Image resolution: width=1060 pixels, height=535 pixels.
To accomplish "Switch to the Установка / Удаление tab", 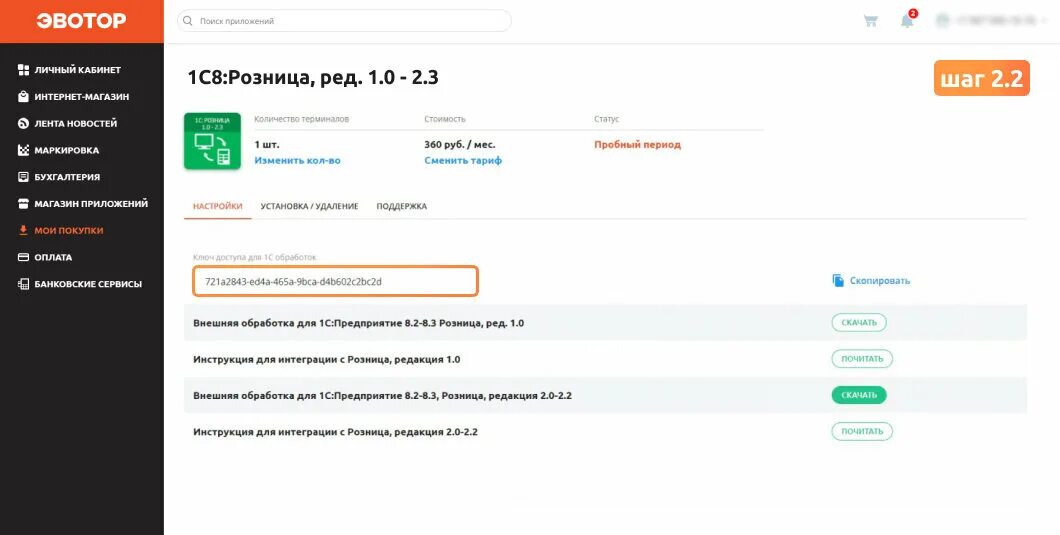I will (x=310, y=206).
